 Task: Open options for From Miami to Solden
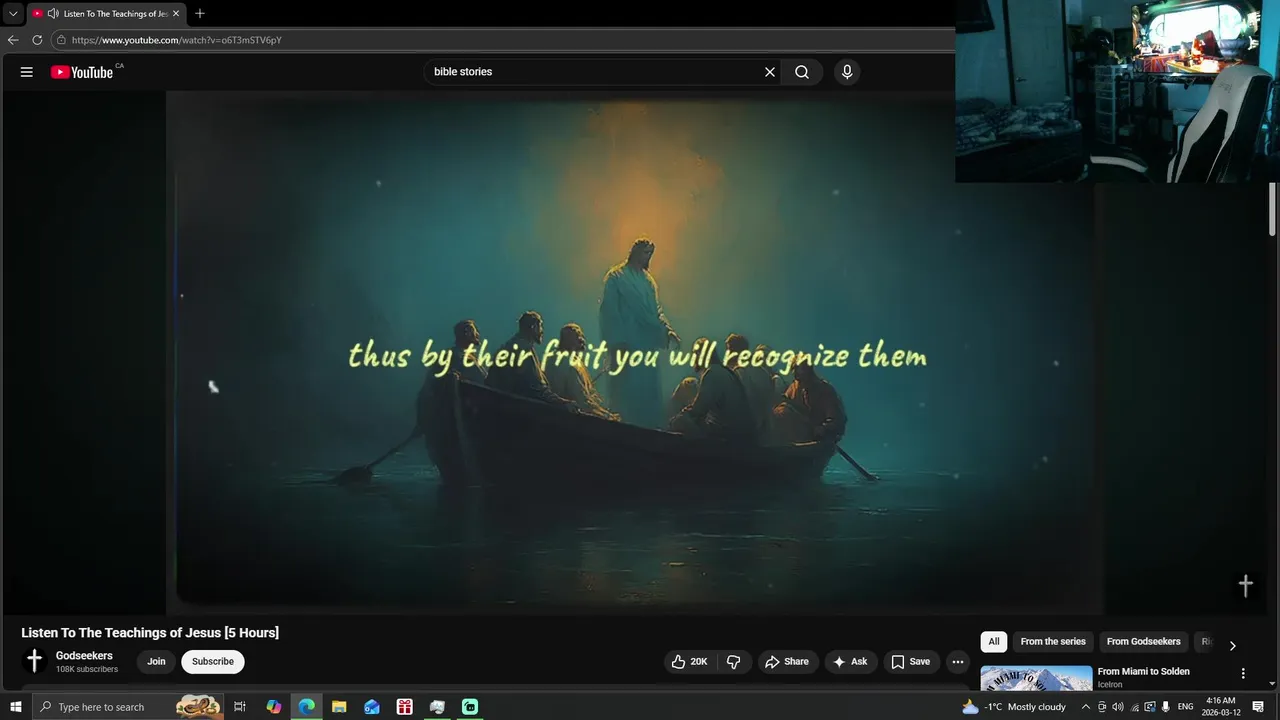[1243, 674]
